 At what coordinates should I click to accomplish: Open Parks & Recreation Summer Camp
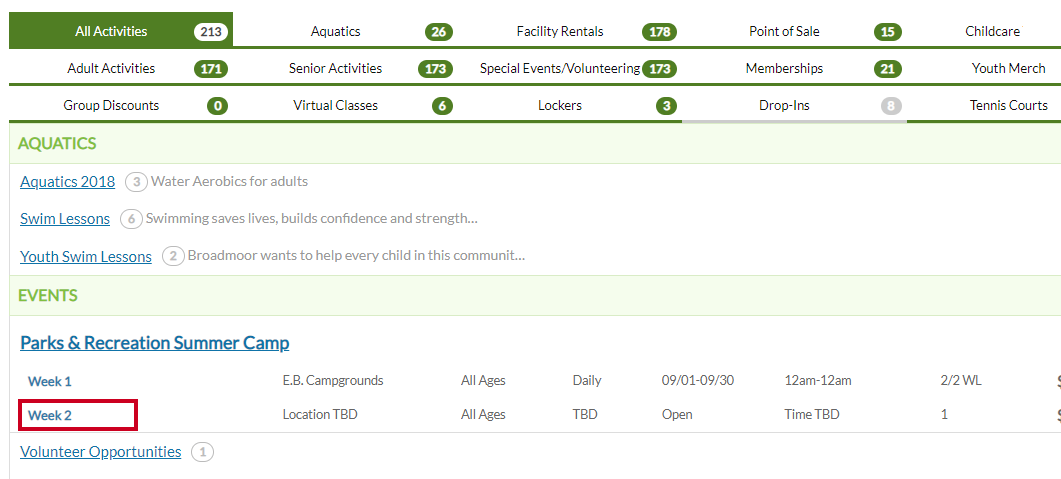pyautogui.click(x=154, y=342)
